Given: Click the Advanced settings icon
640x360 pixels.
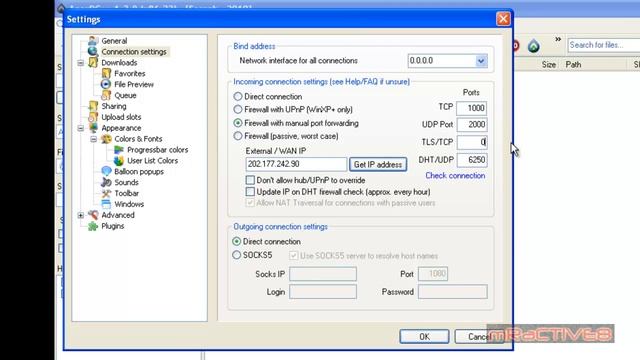Looking at the screenshot, I should 93,215.
